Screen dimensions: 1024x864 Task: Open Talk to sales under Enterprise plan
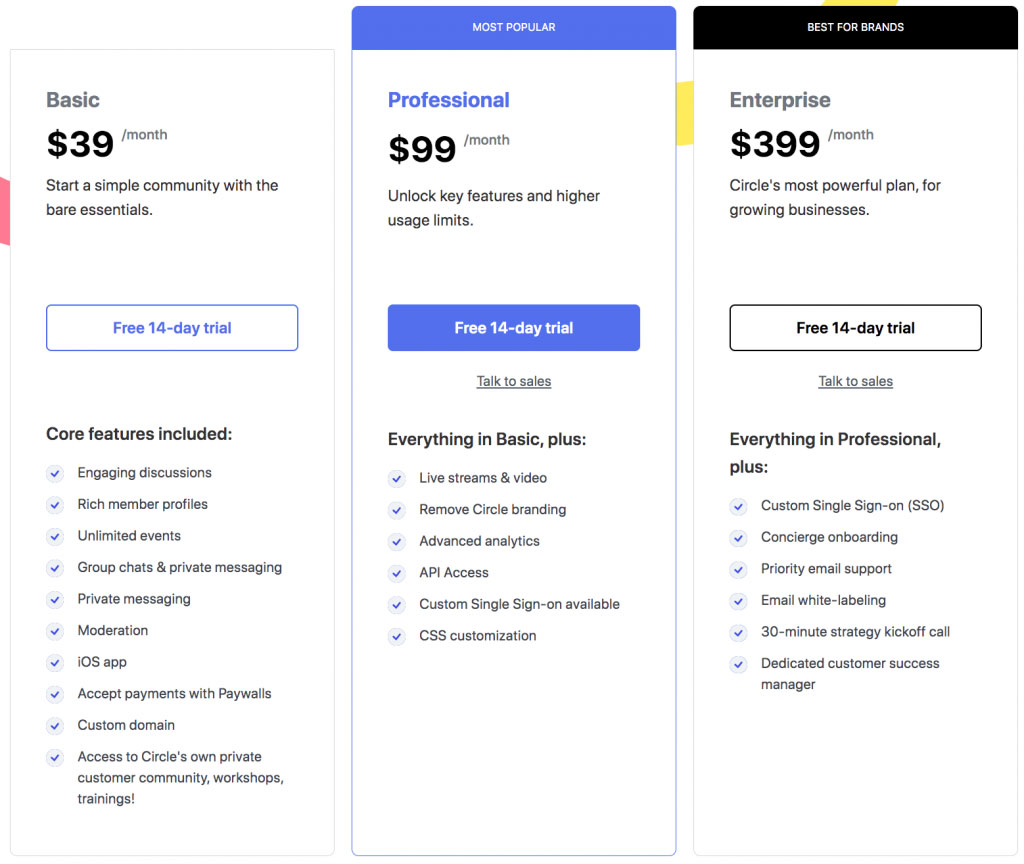coord(856,381)
